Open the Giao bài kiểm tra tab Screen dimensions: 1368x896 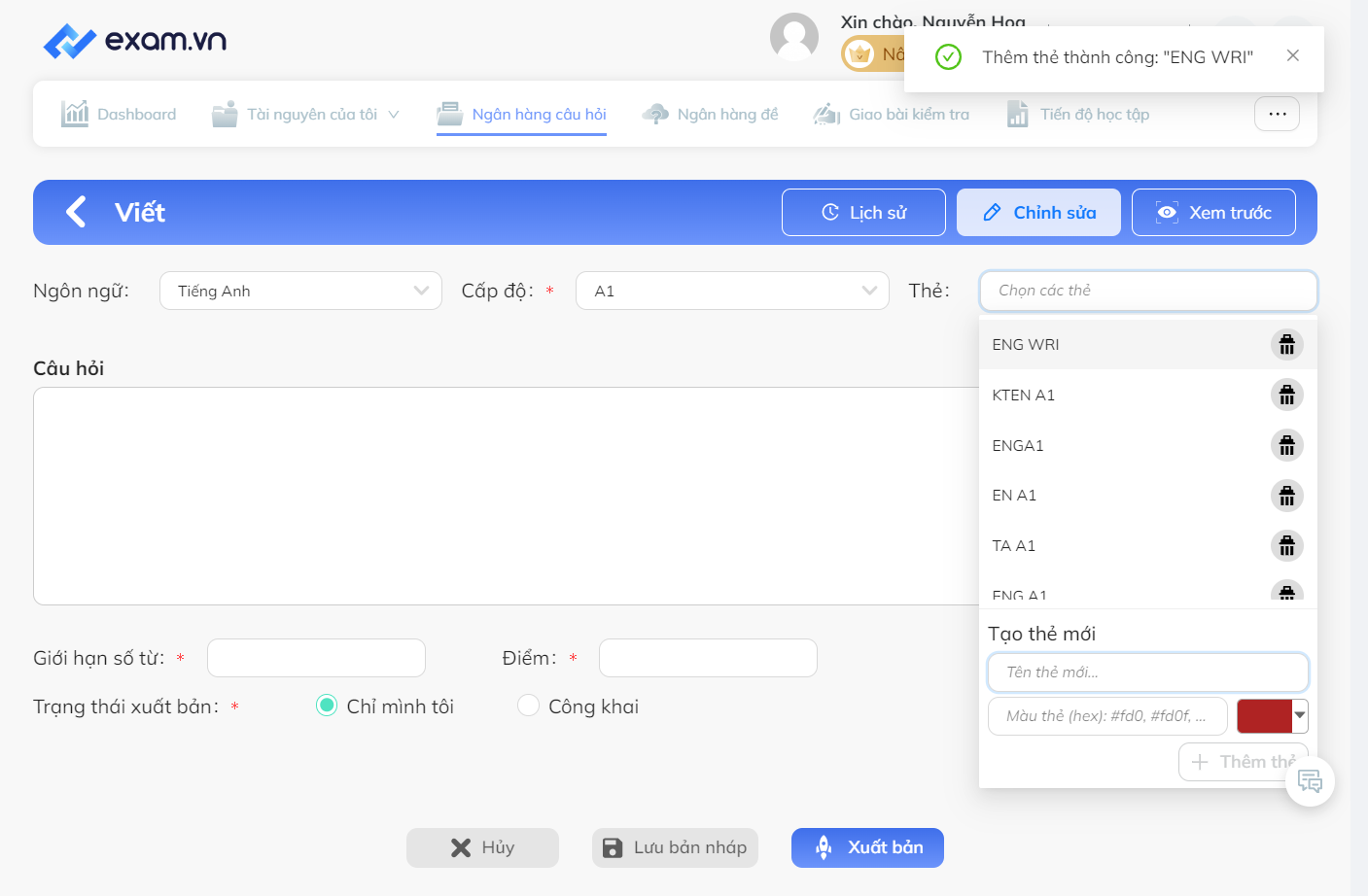(891, 114)
